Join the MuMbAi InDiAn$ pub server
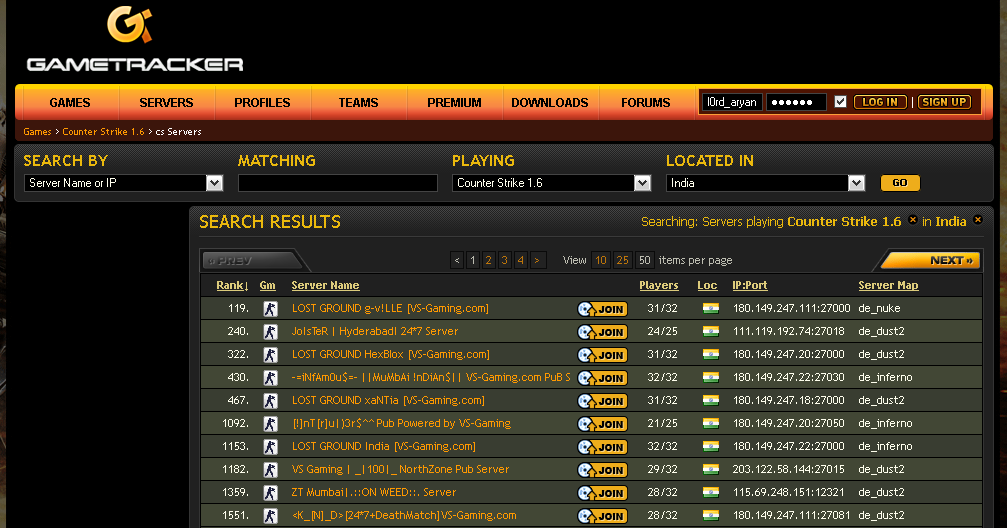Screen dimensions: 1007x528 [x=602, y=378]
